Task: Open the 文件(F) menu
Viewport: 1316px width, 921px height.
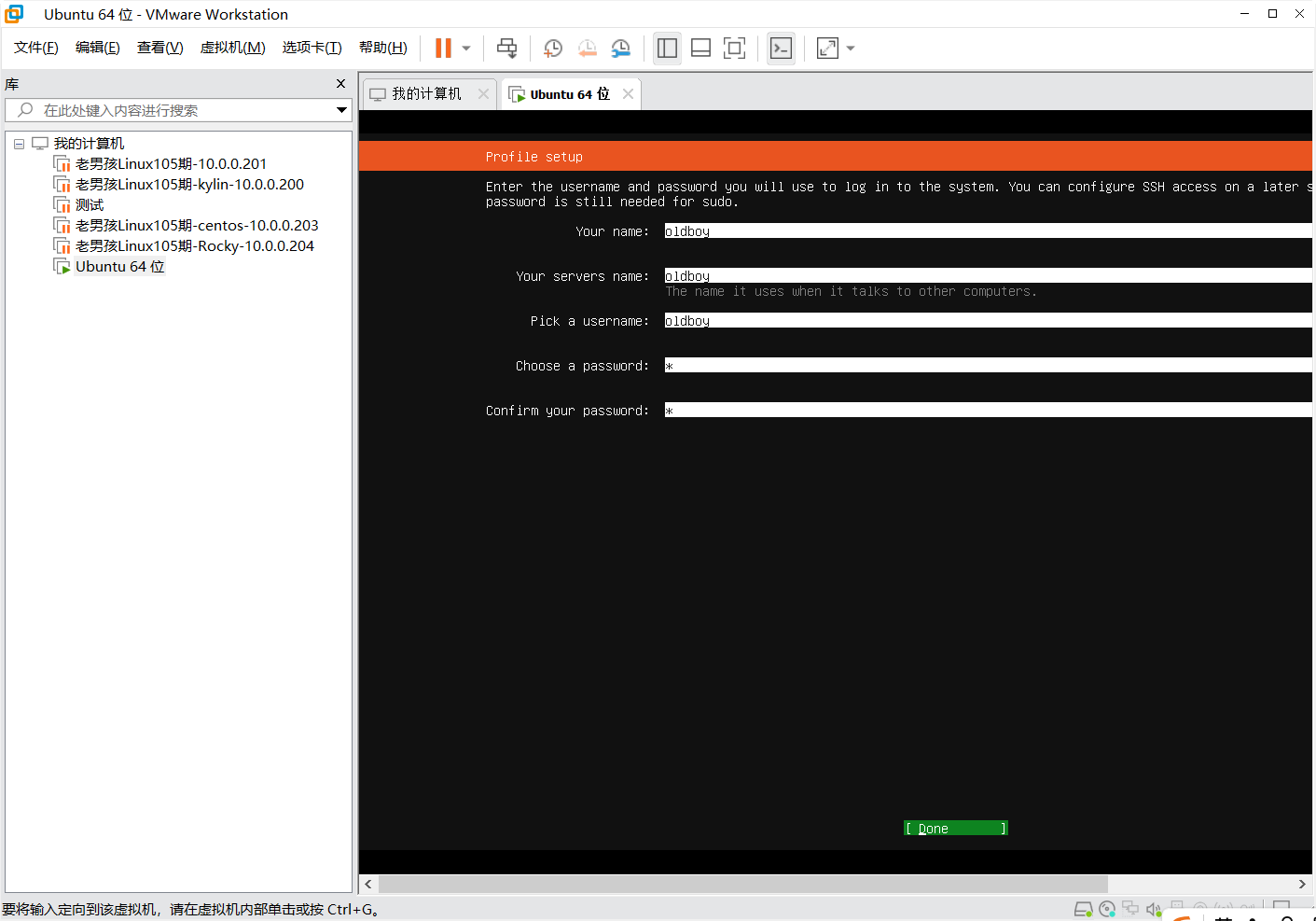Action: click(36, 48)
